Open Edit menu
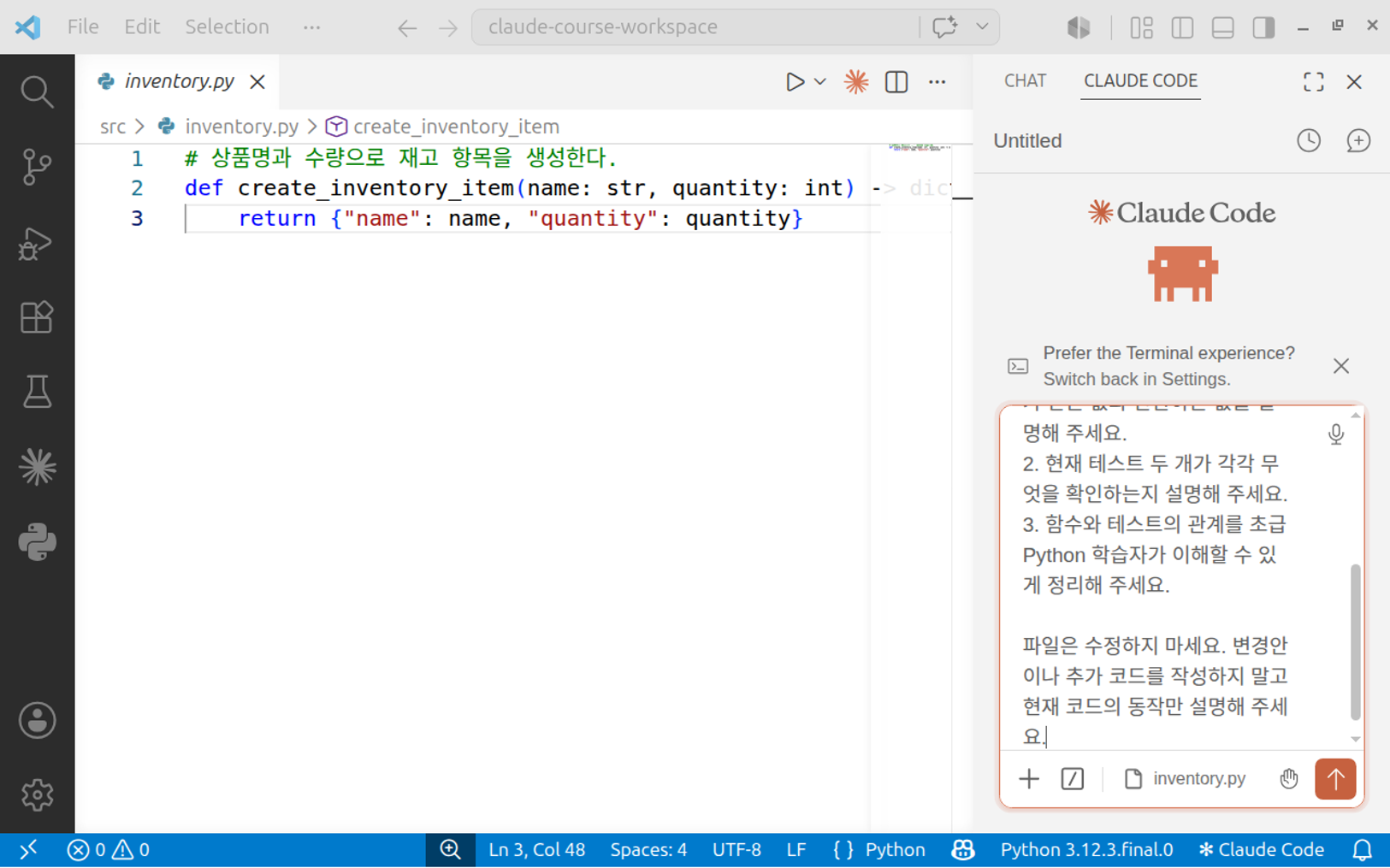The image size is (1390, 868). point(141,27)
